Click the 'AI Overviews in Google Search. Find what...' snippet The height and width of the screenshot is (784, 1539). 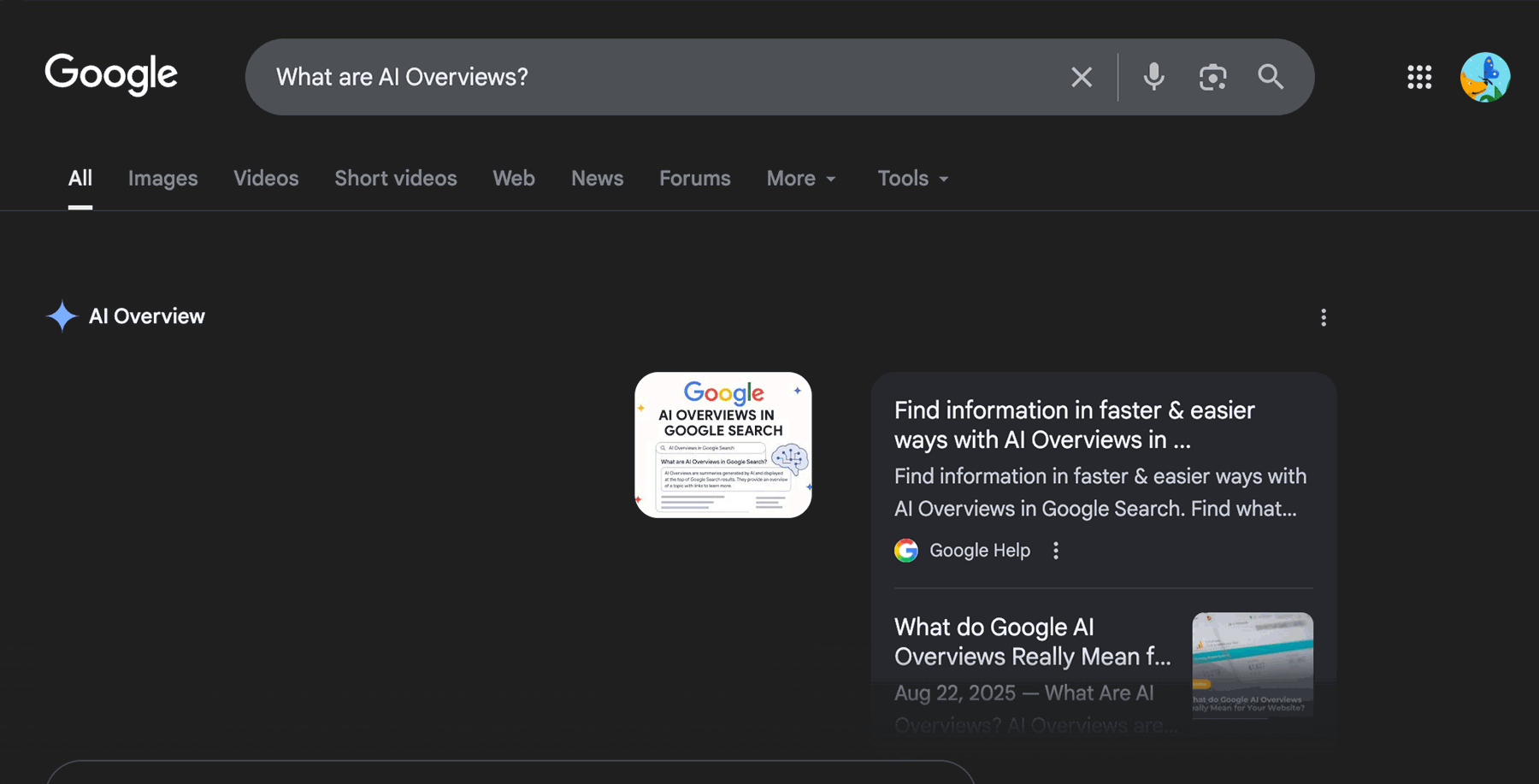[x=1095, y=509]
